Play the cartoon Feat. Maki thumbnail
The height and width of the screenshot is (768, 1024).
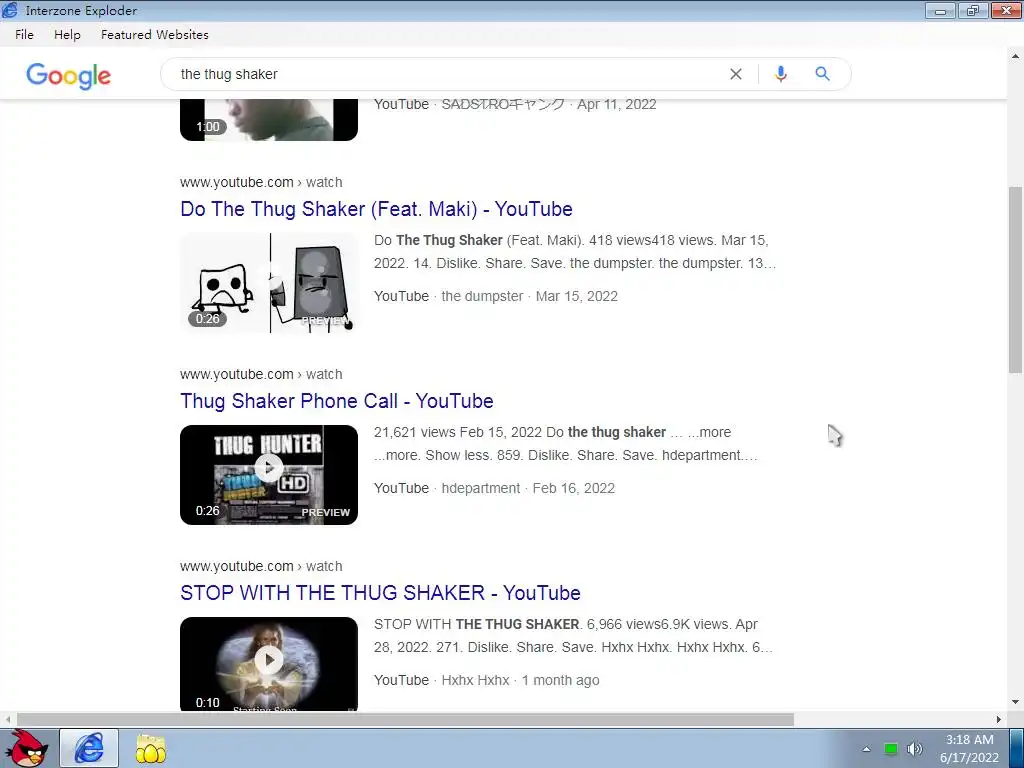click(269, 283)
